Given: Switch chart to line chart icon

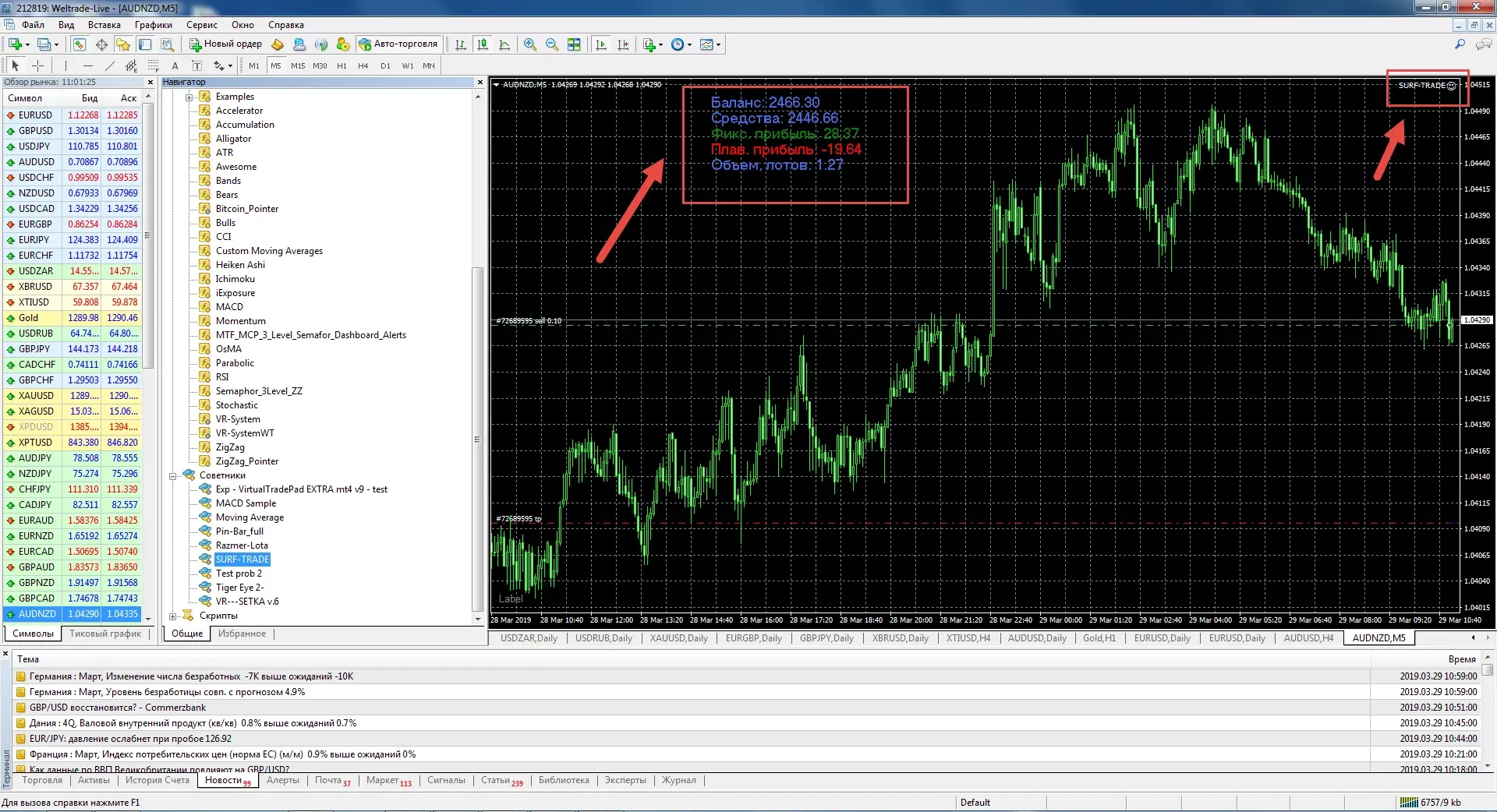Looking at the screenshot, I should (x=504, y=44).
